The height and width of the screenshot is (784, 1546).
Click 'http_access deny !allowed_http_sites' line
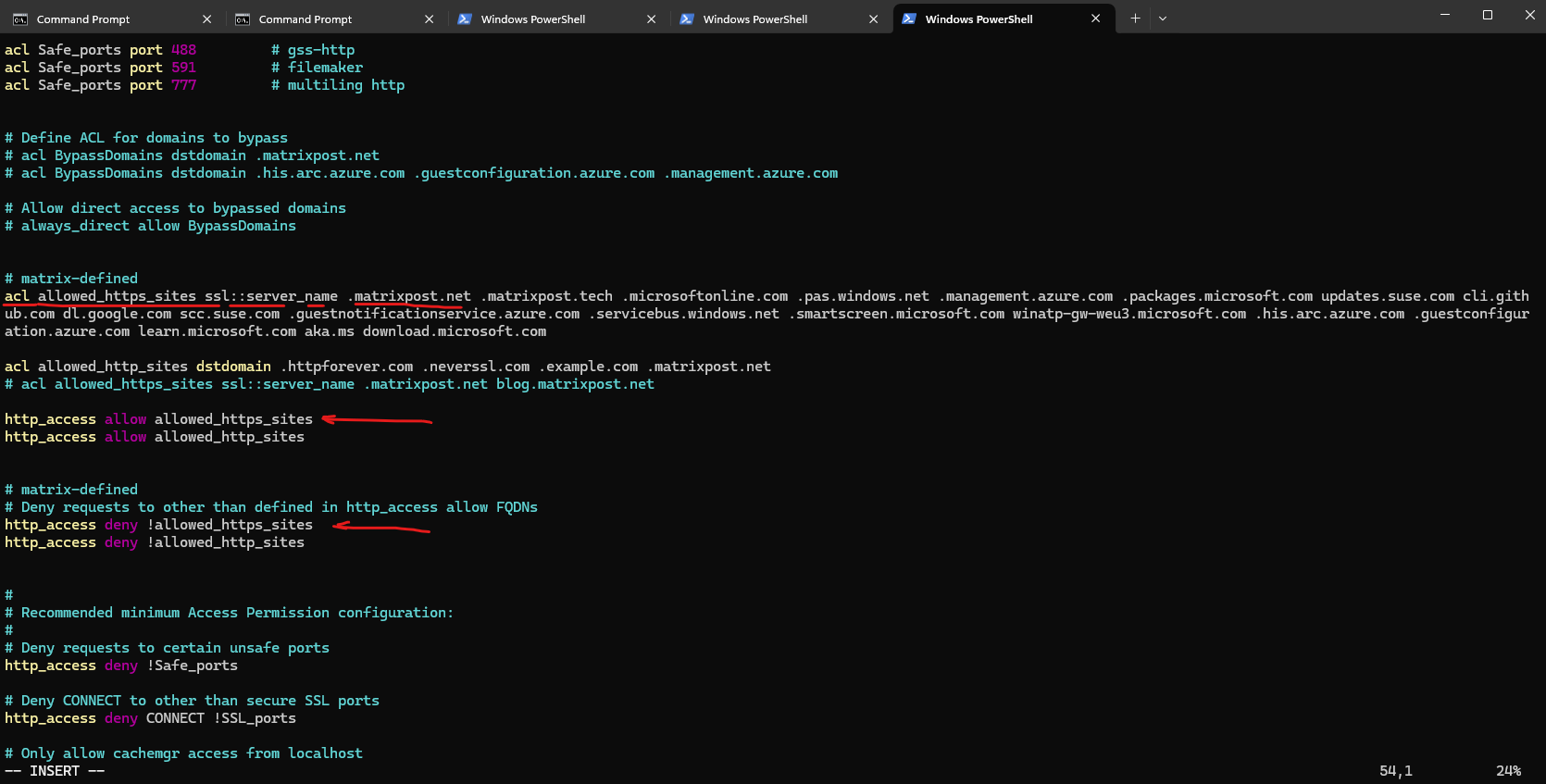tap(155, 542)
